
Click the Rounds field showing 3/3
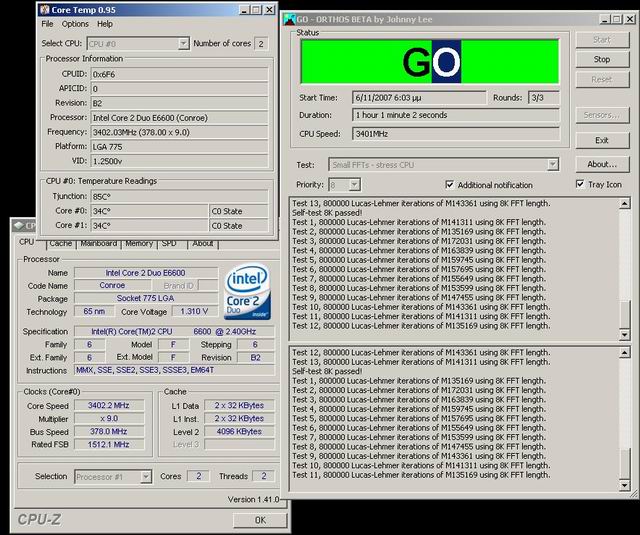pyautogui.click(x=544, y=98)
